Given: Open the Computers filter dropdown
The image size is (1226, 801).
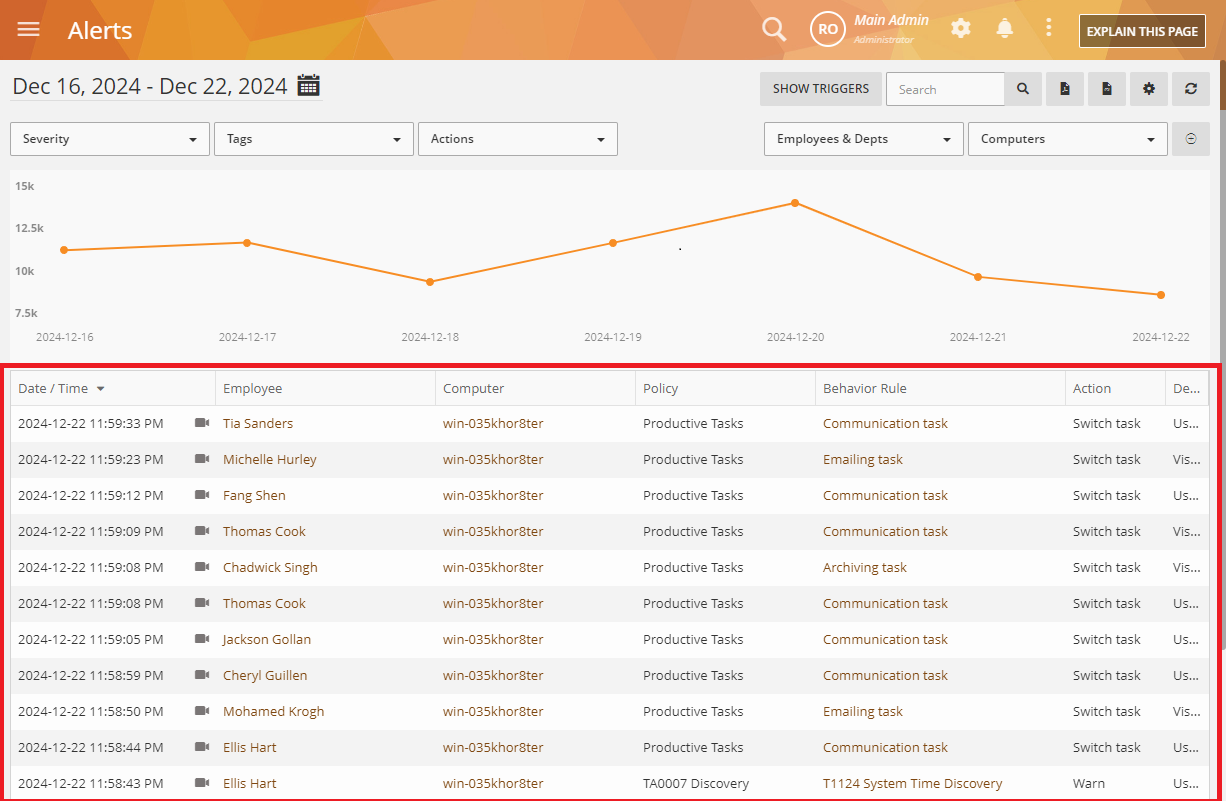Looking at the screenshot, I should tap(1068, 139).
